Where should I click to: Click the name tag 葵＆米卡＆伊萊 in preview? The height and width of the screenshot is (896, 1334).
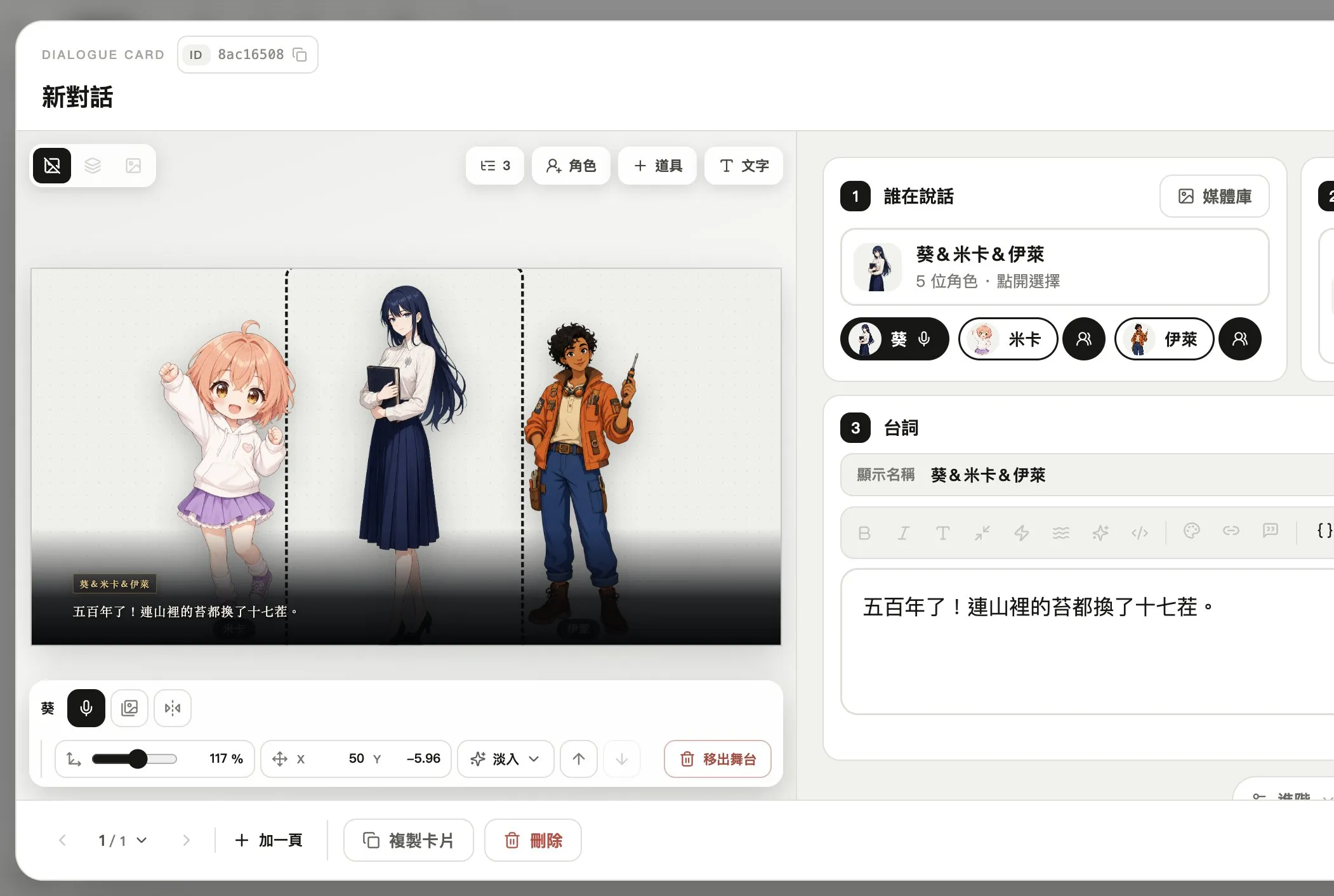[115, 584]
